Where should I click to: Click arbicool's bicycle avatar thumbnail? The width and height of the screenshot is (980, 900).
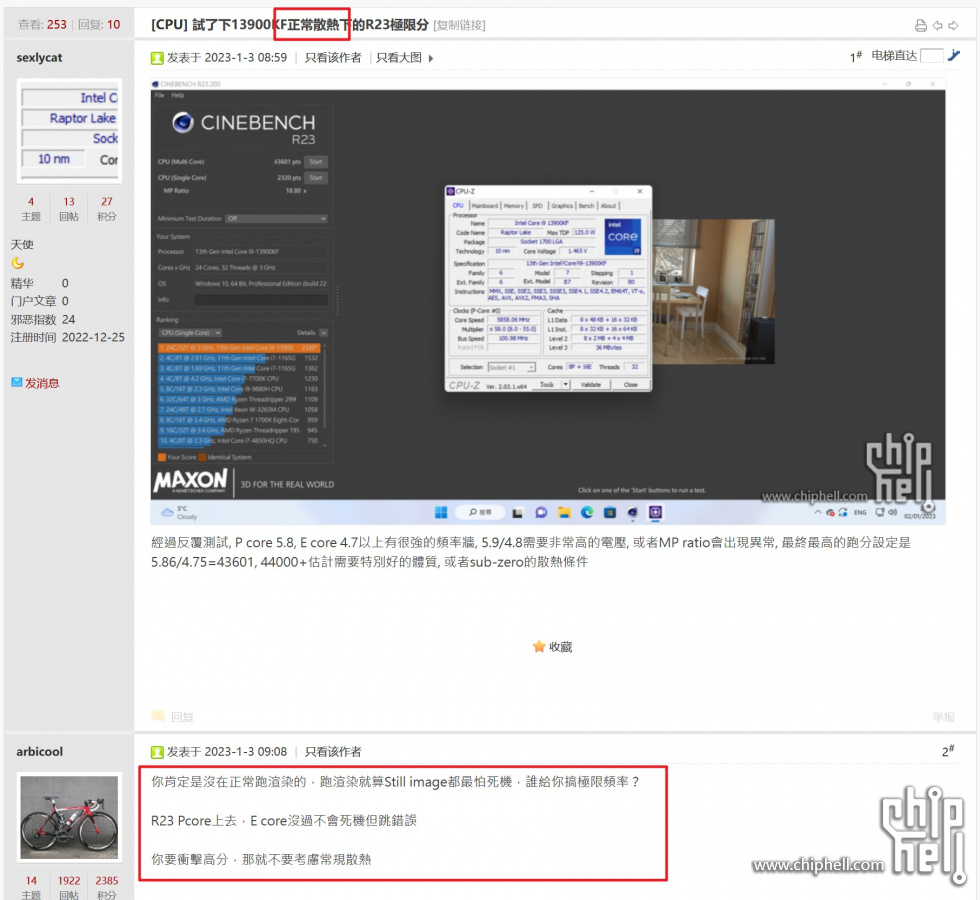69,818
